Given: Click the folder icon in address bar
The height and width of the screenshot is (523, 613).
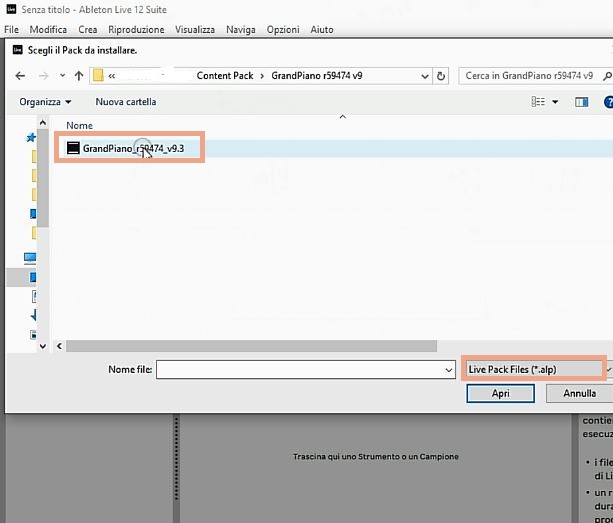Looking at the screenshot, I should 98,76.
